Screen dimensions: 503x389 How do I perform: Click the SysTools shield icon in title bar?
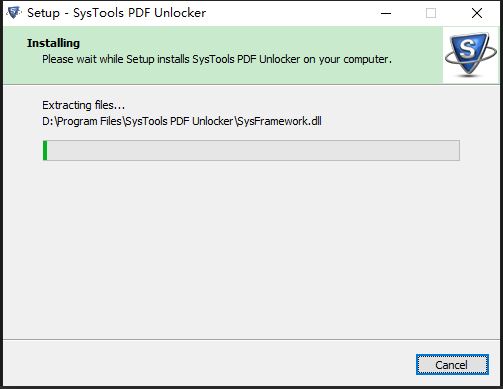[14, 13]
